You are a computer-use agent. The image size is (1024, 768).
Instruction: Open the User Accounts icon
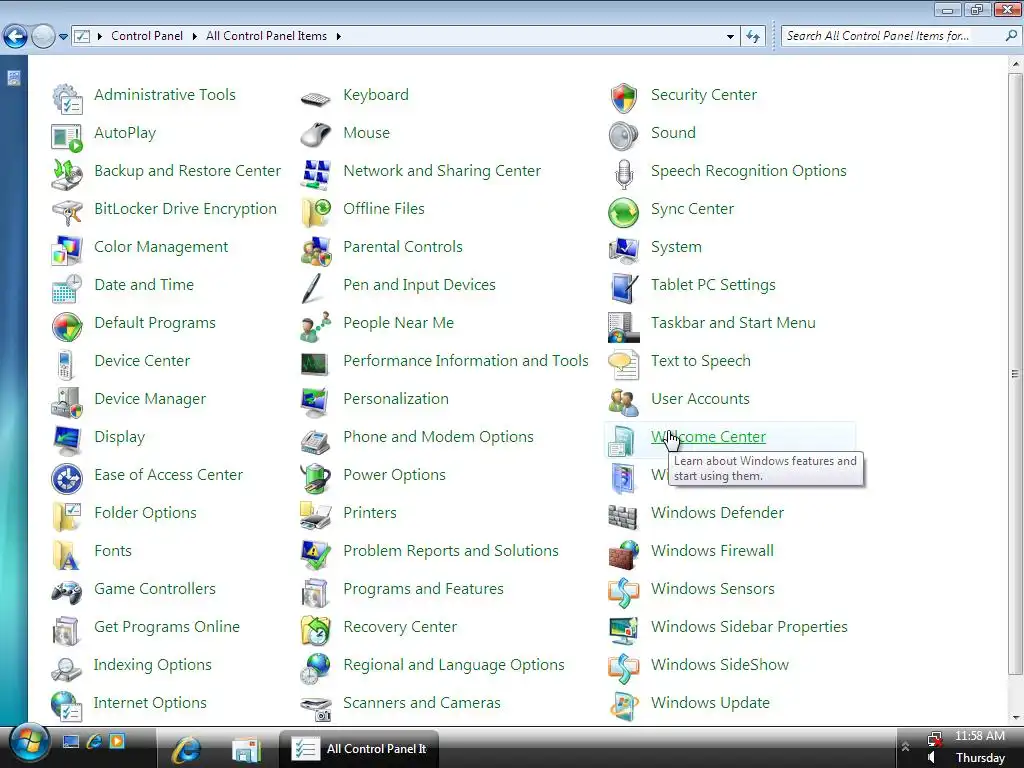(624, 402)
